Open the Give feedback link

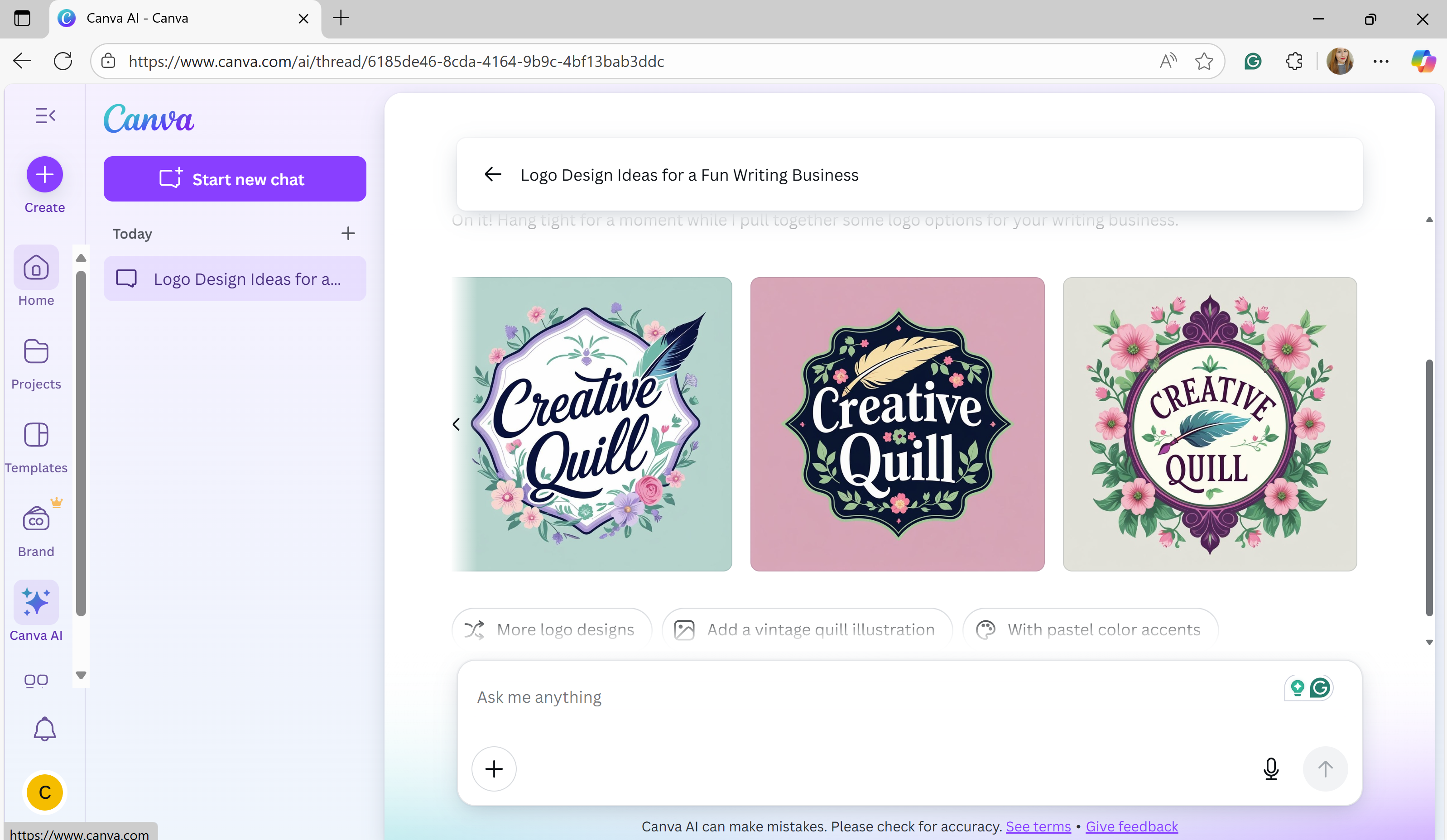pos(1131,826)
